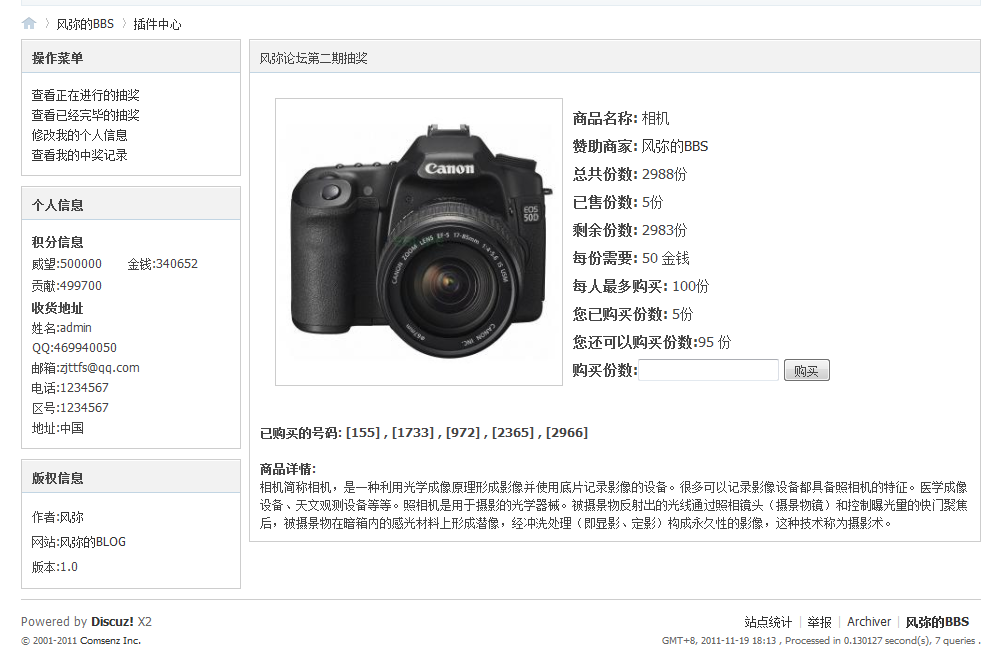Screen dimensions: 997x670
Task: Click purchased number [1733]
Action: [x=413, y=433]
